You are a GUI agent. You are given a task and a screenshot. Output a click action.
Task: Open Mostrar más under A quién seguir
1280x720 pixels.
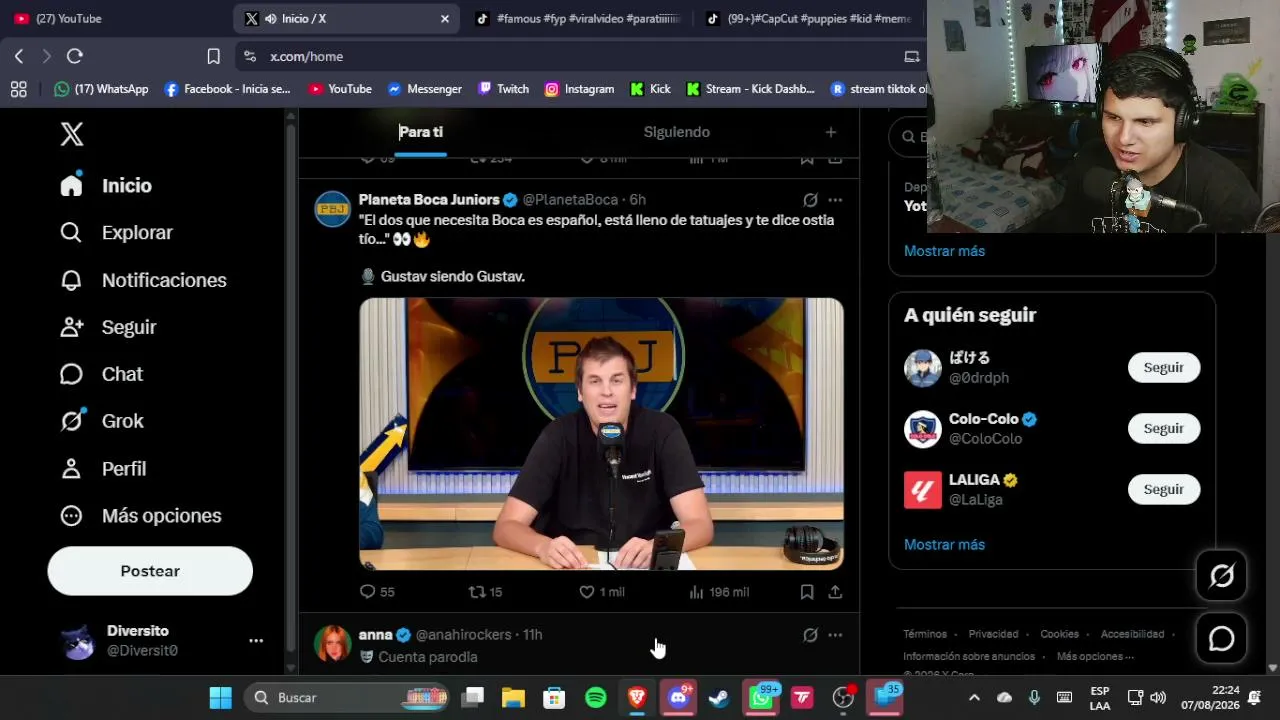pyautogui.click(x=945, y=545)
